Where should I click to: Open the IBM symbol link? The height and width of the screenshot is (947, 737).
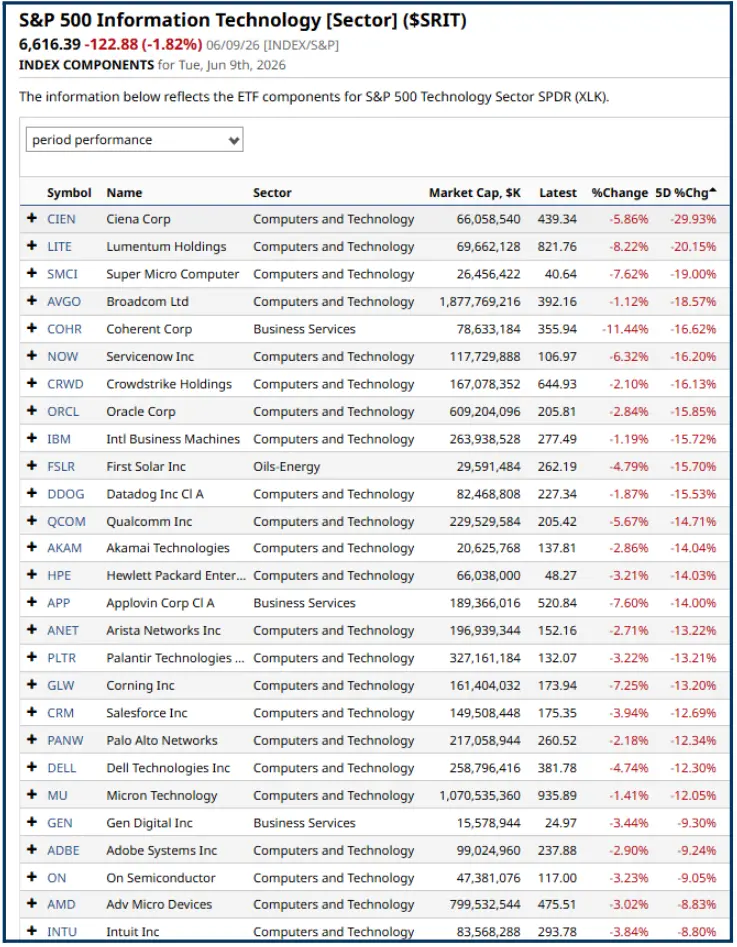(x=59, y=439)
